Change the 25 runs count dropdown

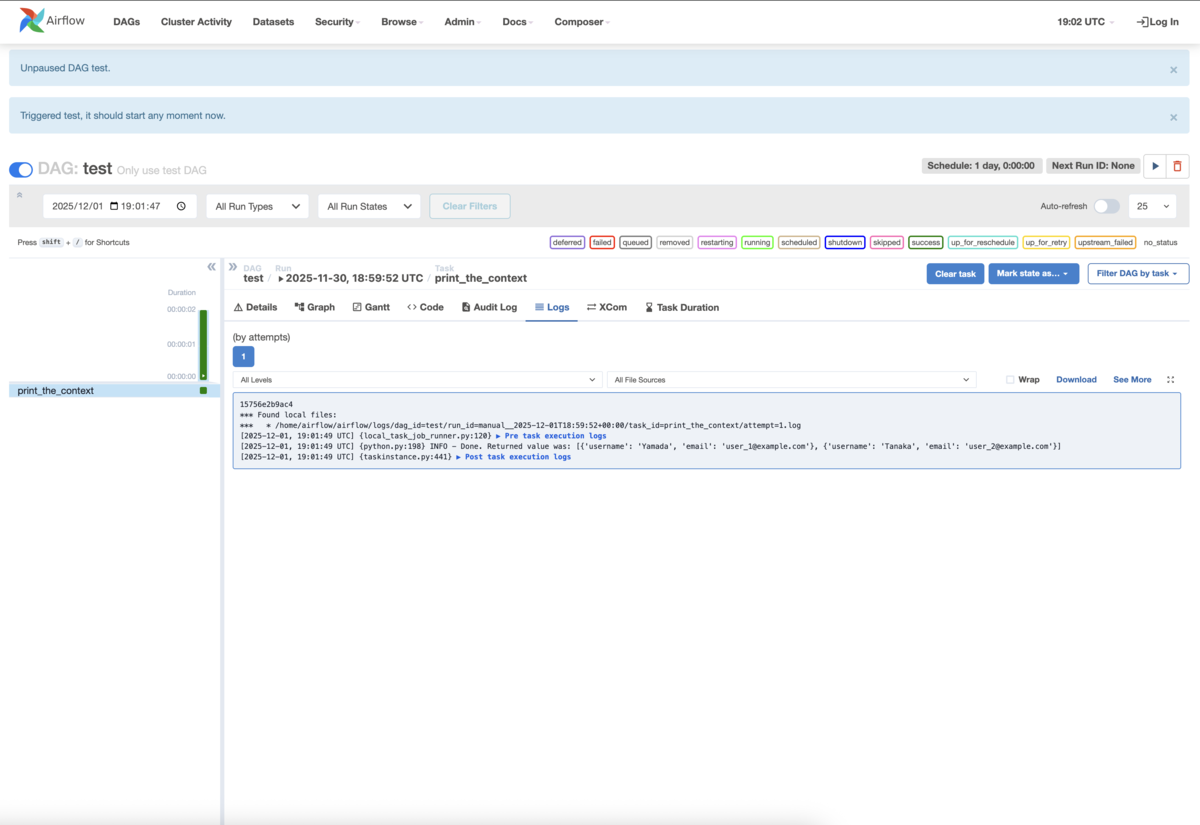[1152, 206]
